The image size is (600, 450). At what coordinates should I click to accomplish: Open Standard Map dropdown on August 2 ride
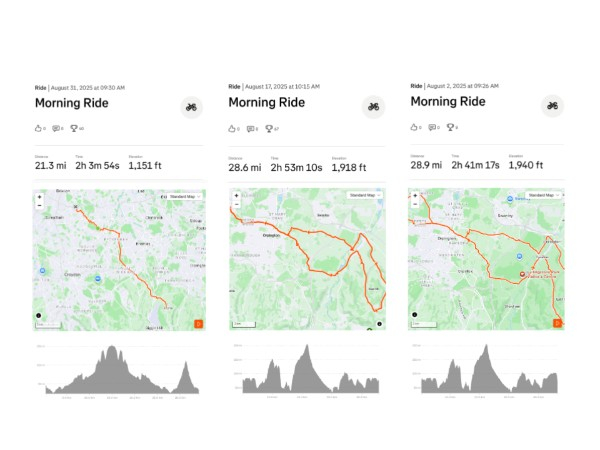pyautogui.click(x=541, y=196)
